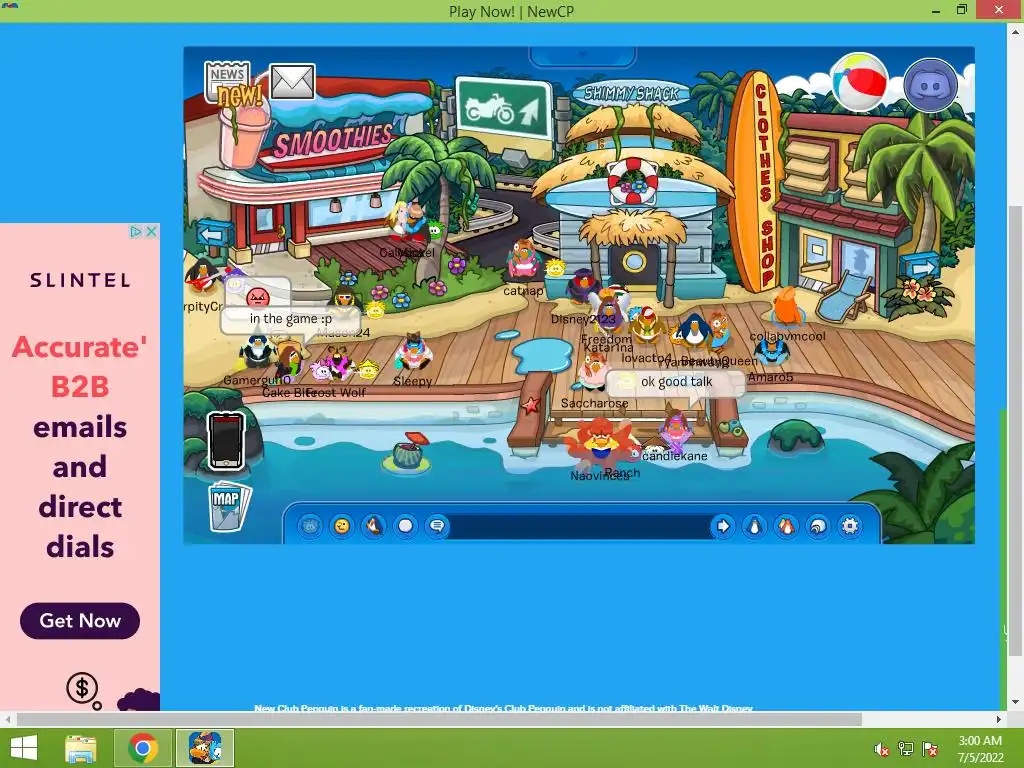Click the penguin named Saccharose
Image resolution: width=1024 pixels, height=768 pixels.
(x=594, y=374)
